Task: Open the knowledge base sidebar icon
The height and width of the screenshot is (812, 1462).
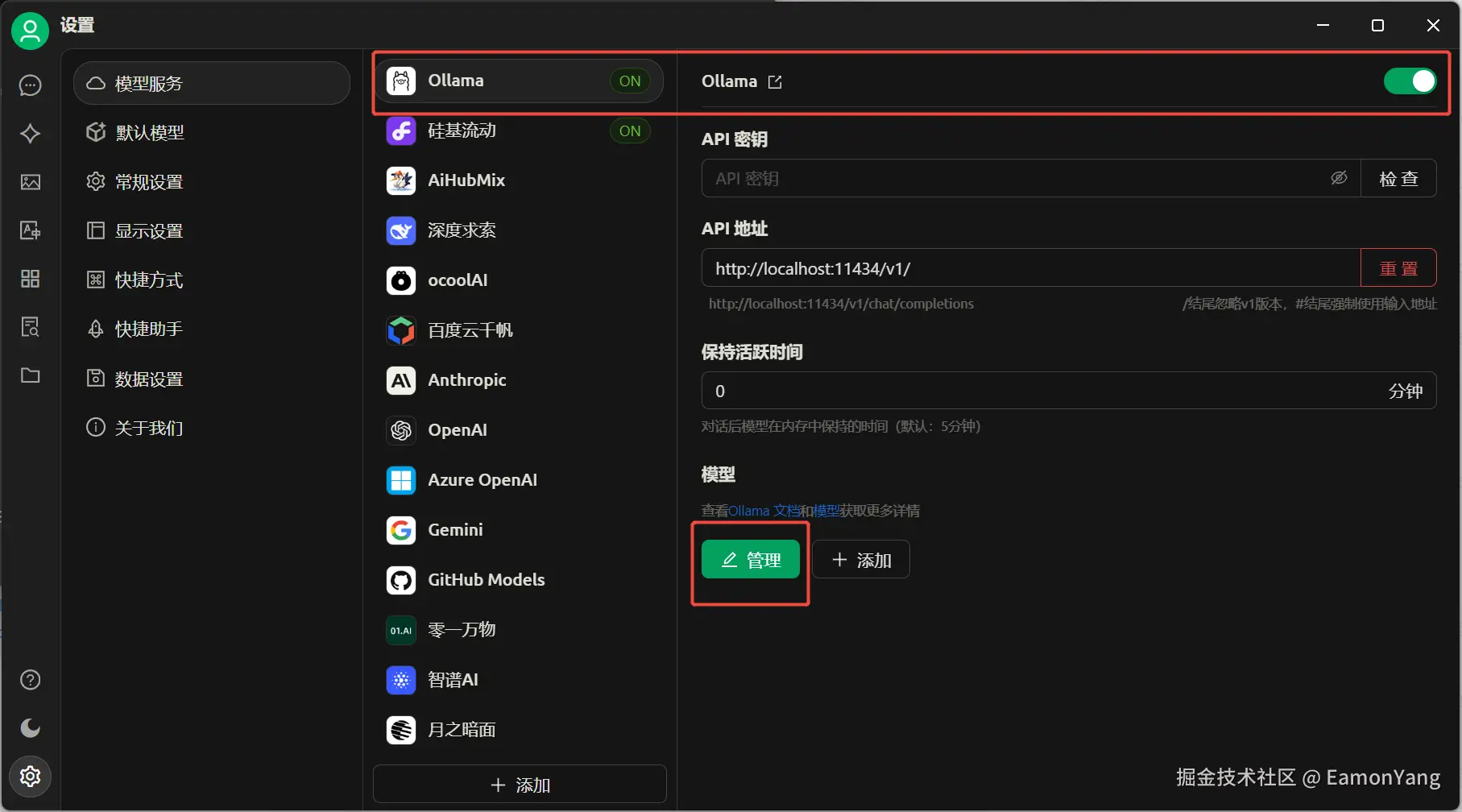Action: tap(31, 327)
